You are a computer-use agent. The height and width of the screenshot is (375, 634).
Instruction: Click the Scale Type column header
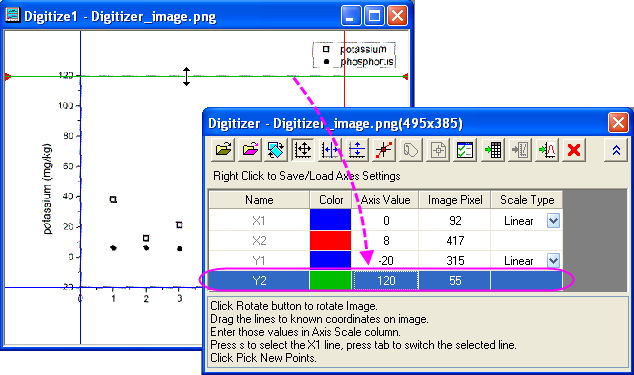tap(527, 199)
